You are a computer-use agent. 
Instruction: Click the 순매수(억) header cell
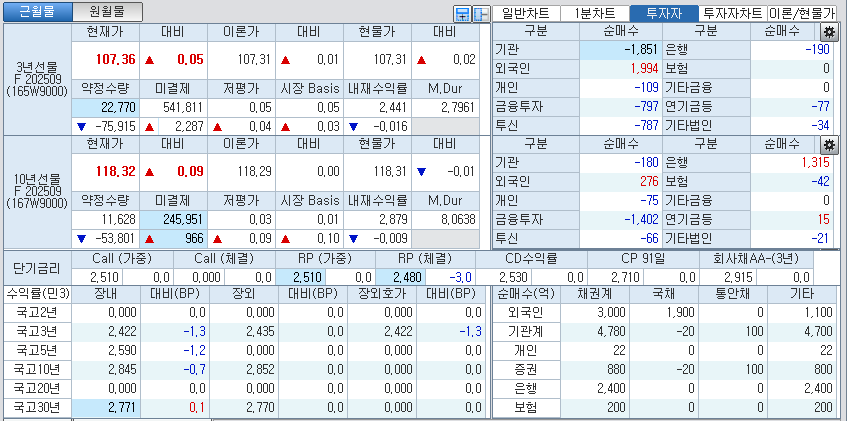coord(526,295)
